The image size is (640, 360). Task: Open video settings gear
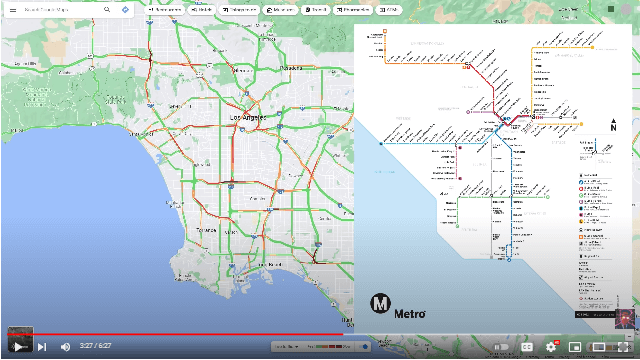[x=551, y=347]
